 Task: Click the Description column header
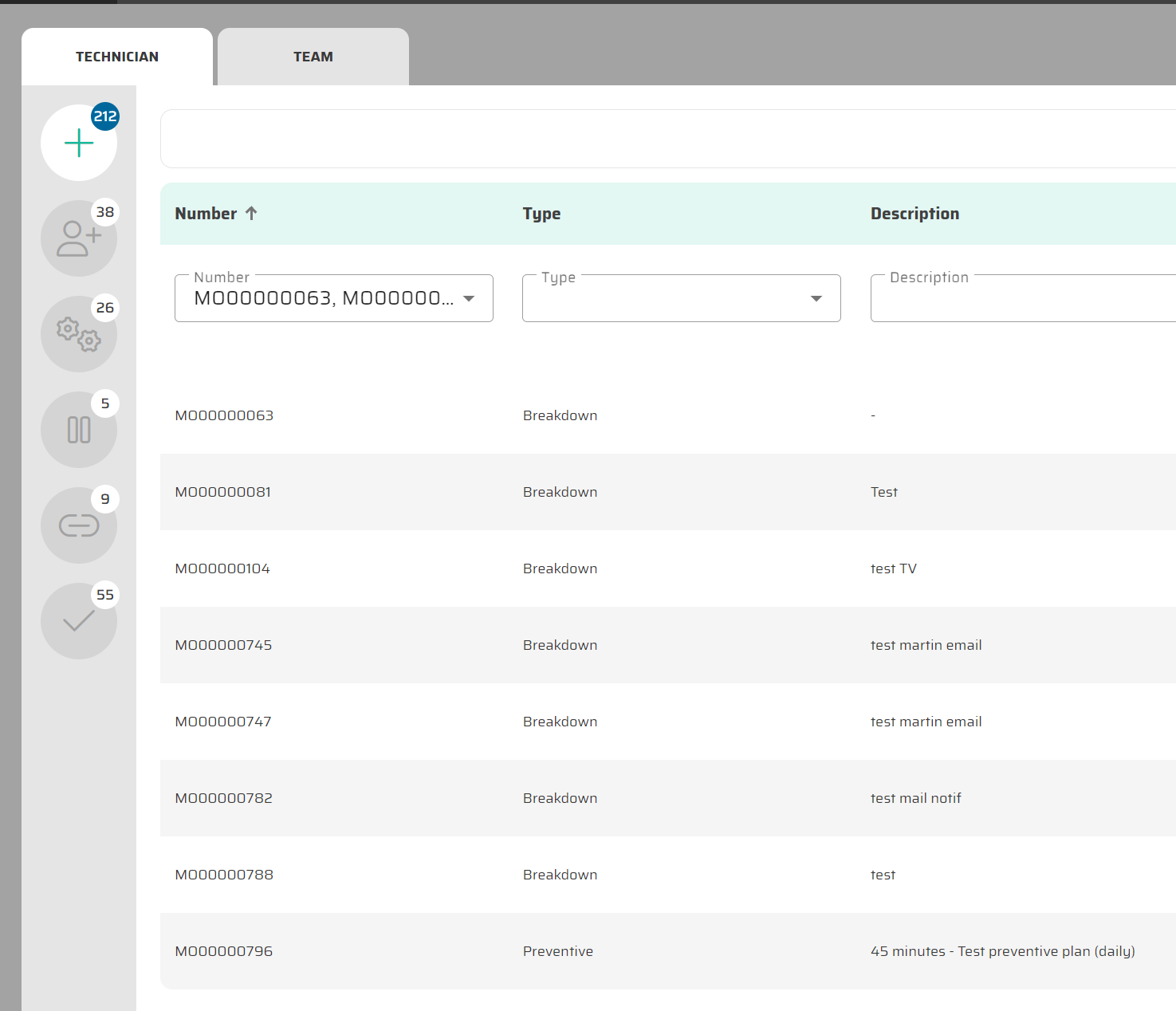coord(914,214)
